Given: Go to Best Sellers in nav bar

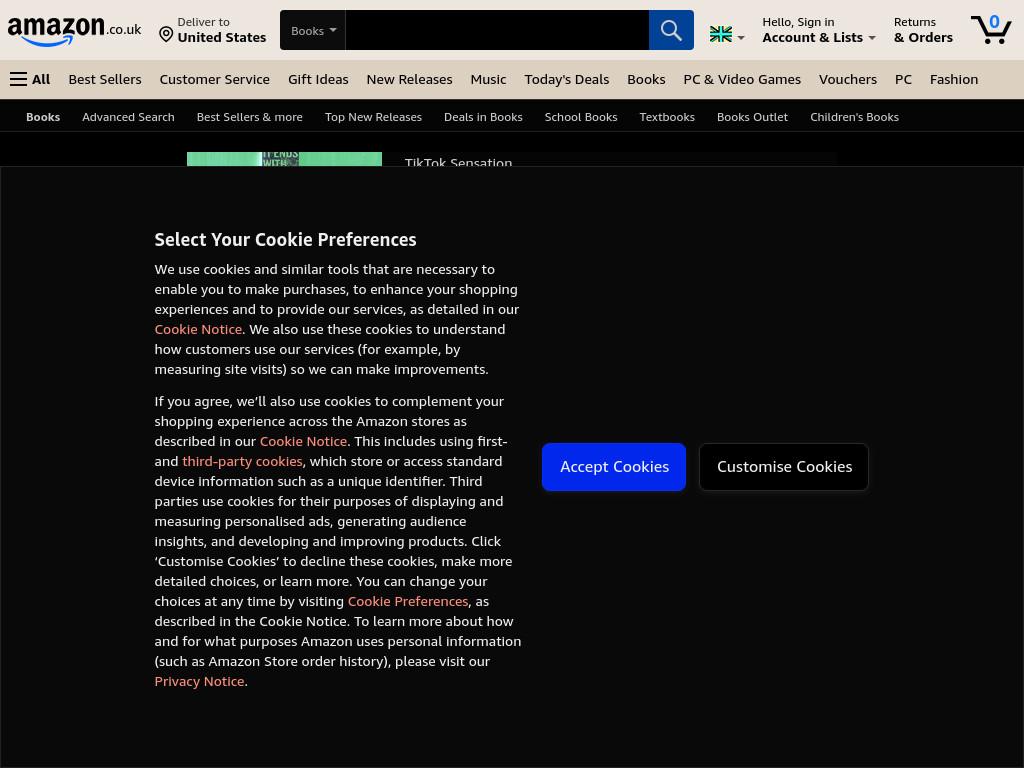Looking at the screenshot, I should coord(105,79).
